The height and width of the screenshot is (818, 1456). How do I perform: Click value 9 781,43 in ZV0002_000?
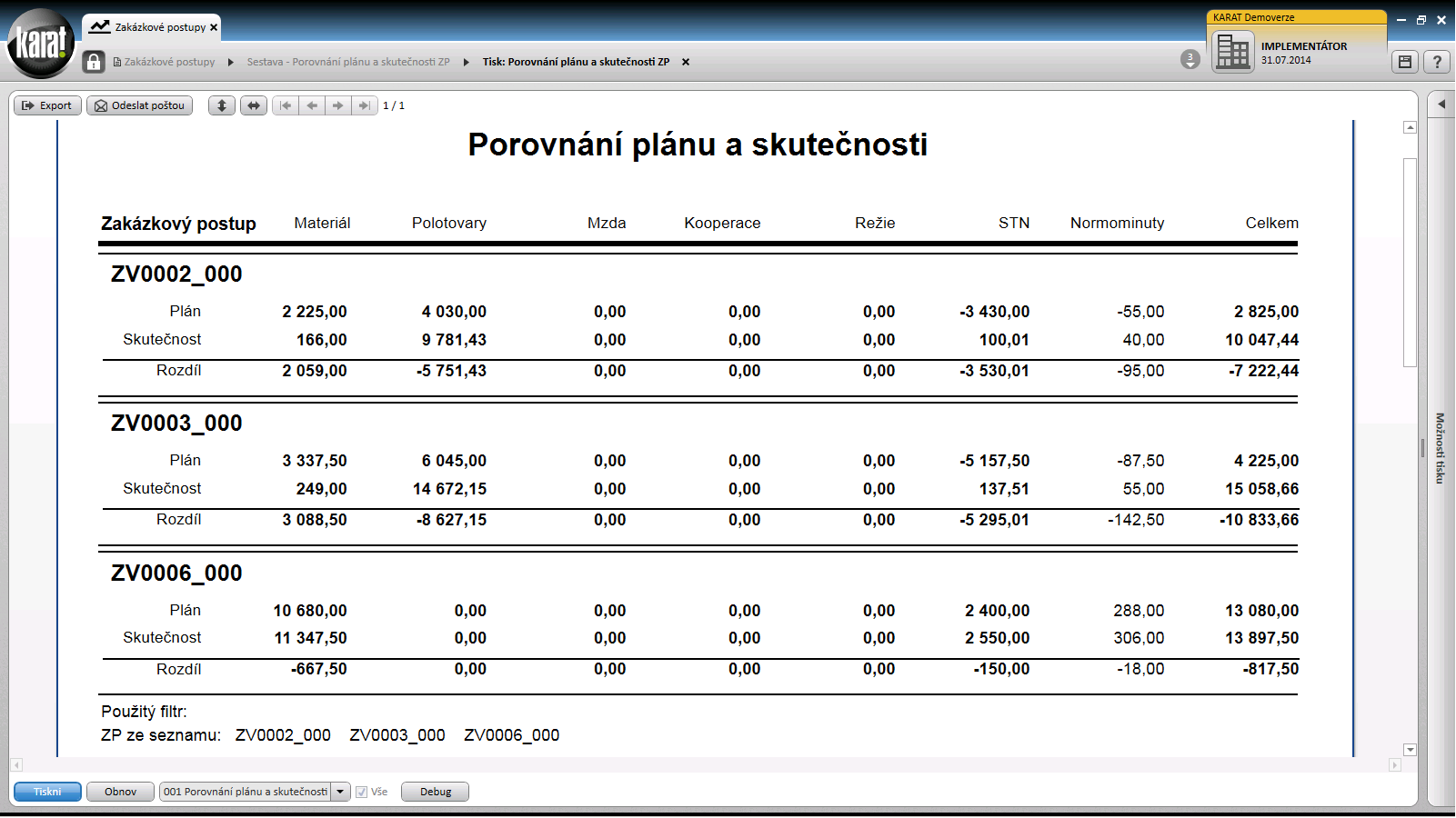tap(454, 340)
